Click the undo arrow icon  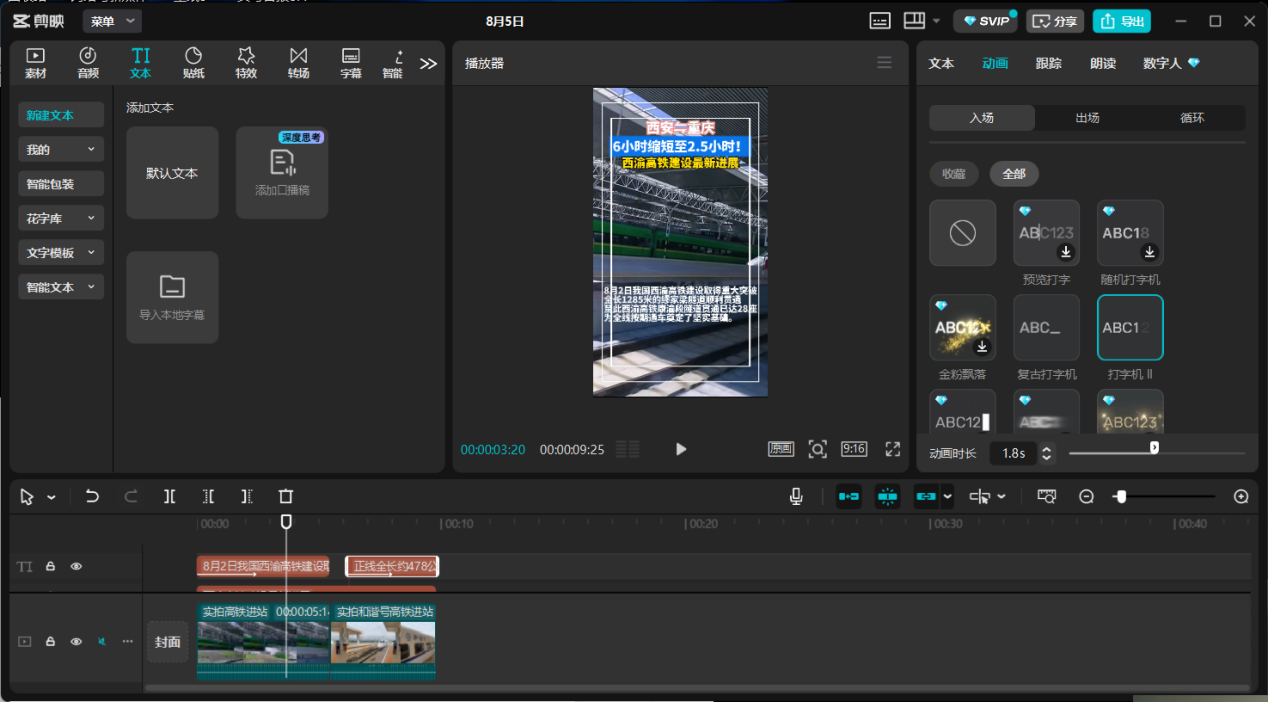click(x=92, y=496)
